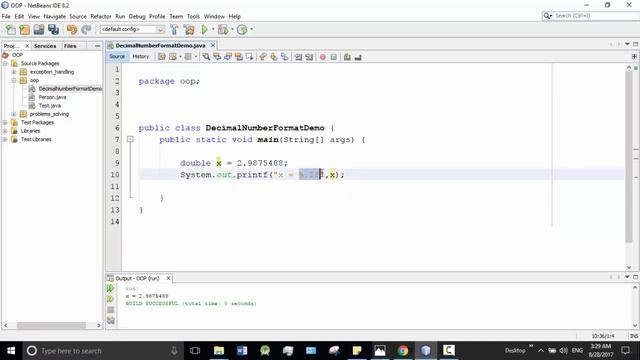Click the Comment icon in editor toolbar
Screen dimensions: 640x360
(x=347, y=57)
